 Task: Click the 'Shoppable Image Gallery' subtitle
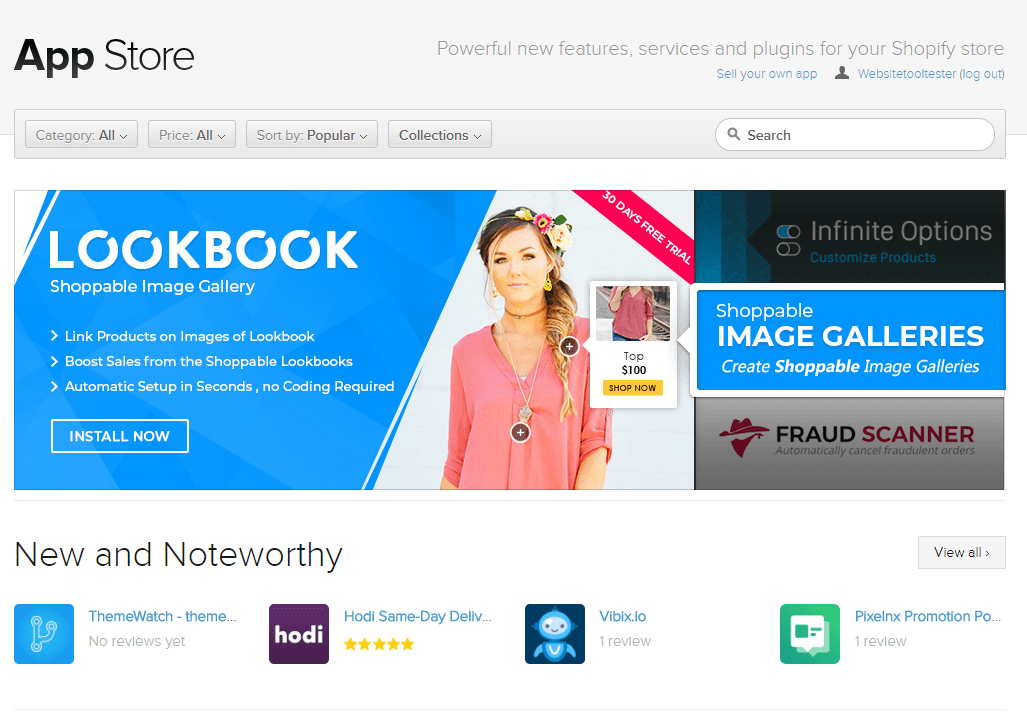(x=152, y=286)
